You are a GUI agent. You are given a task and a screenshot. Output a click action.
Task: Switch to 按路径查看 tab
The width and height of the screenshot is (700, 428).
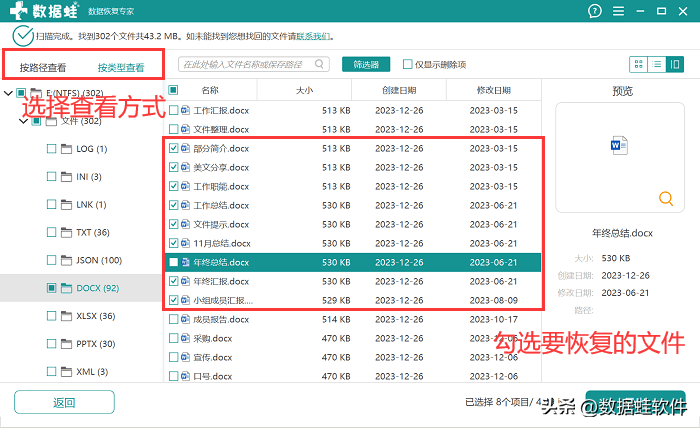[43, 68]
